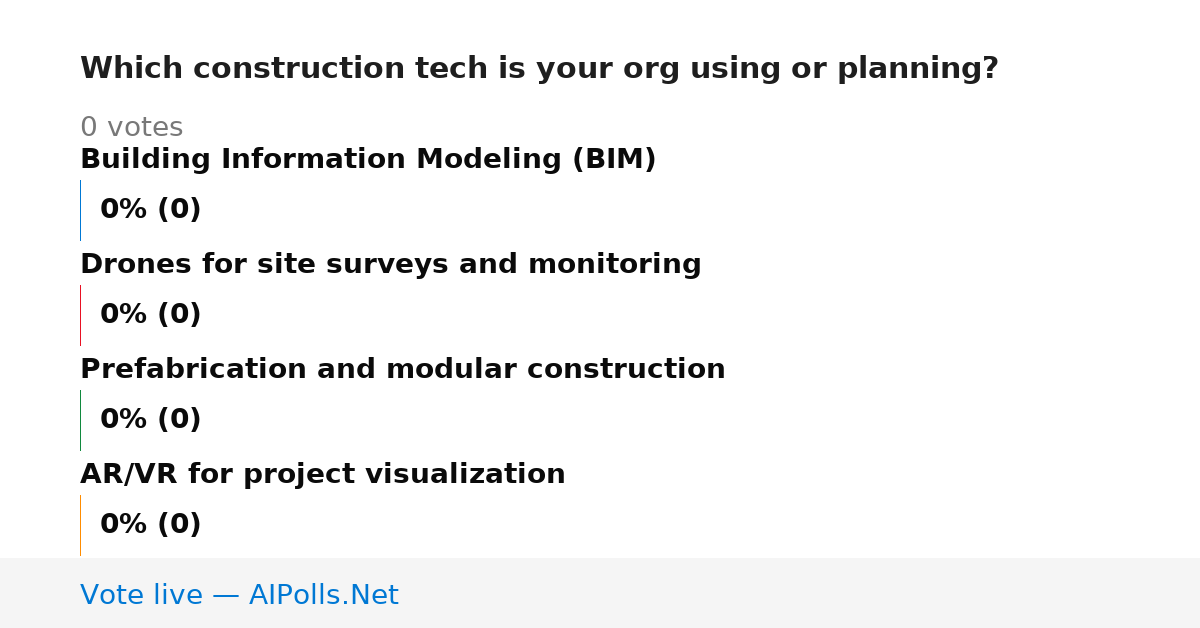Viewport: 1200px width, 628px height.
Task: Click the gray footer bar area
Action: coord(600,593)
